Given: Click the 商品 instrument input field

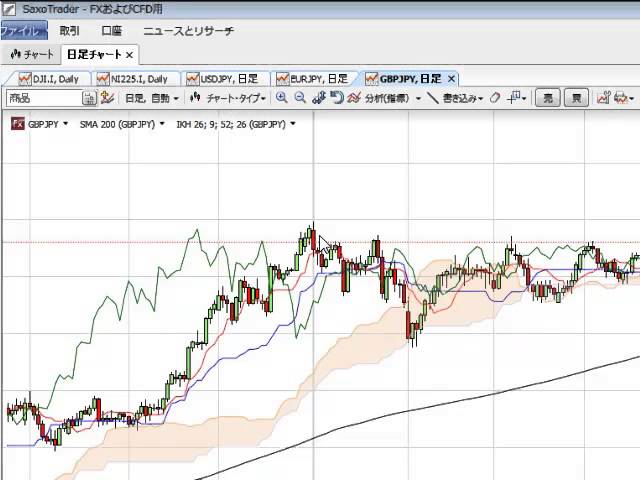Looking at the screenshot, I should (44, 98).
